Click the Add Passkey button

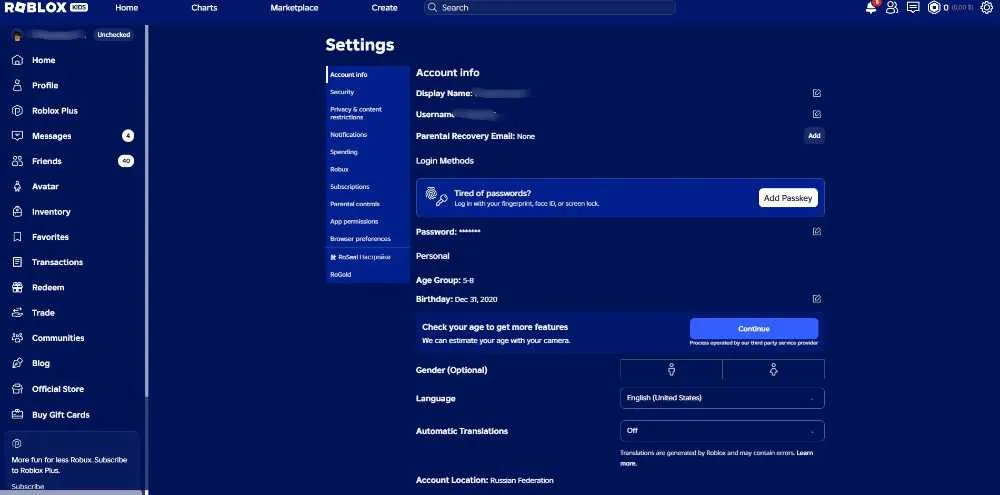788,198
